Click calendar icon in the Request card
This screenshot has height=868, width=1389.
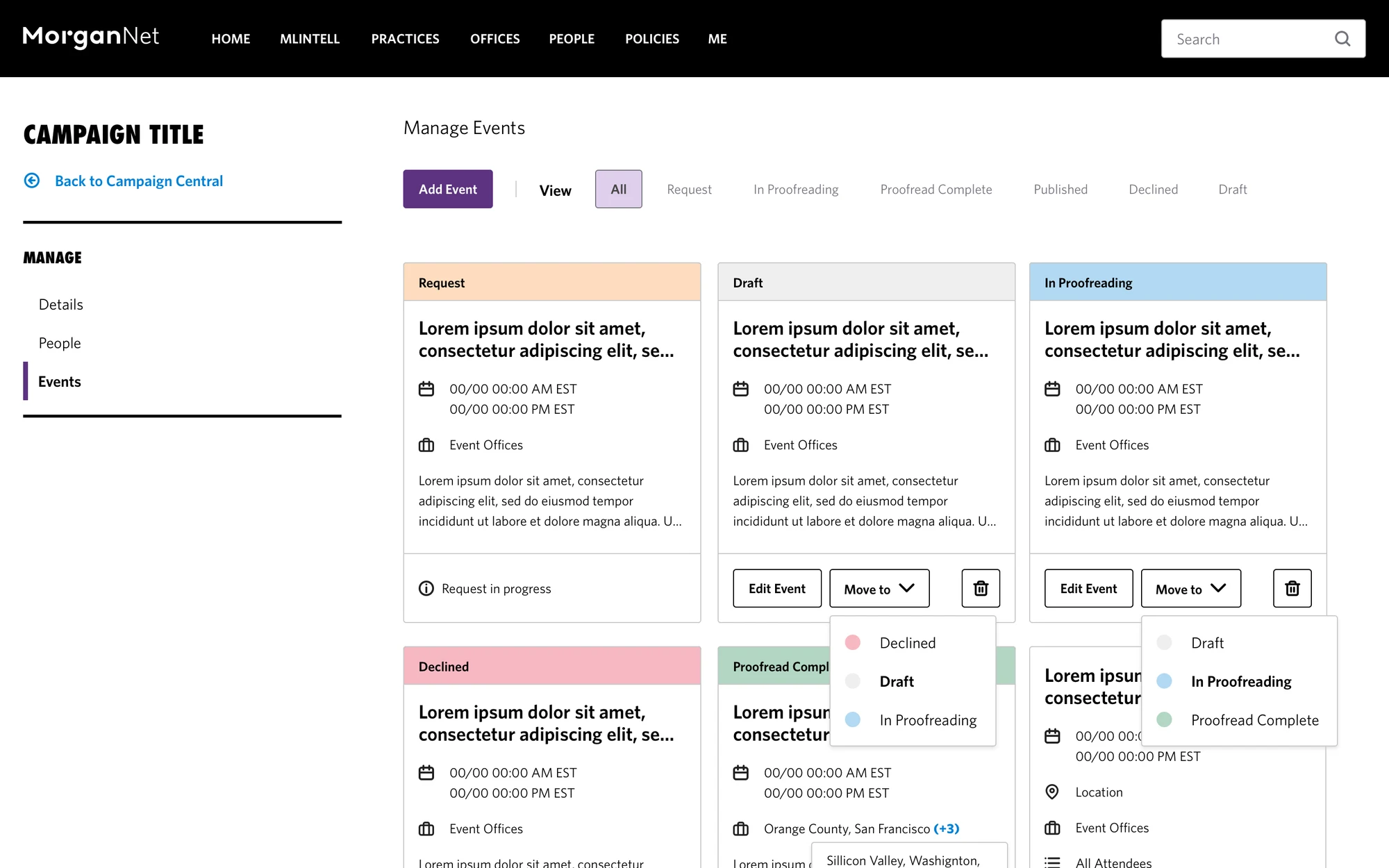pos(426,389)
